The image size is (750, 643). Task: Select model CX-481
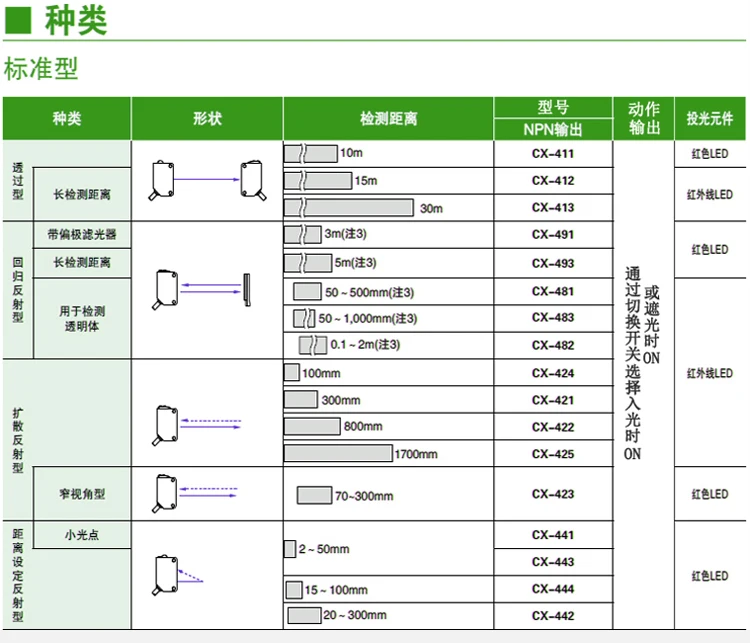tap(552, 291)
